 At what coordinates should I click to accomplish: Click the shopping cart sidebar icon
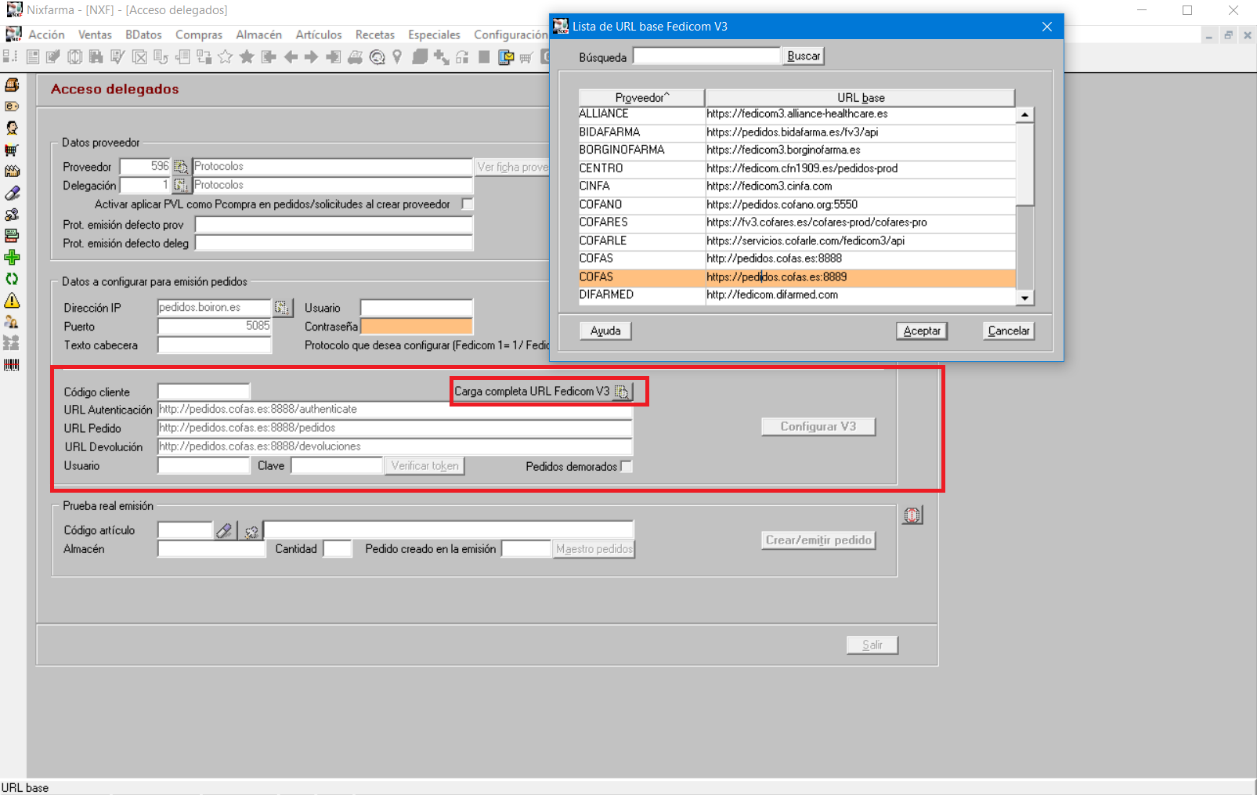tap(12, 150)
